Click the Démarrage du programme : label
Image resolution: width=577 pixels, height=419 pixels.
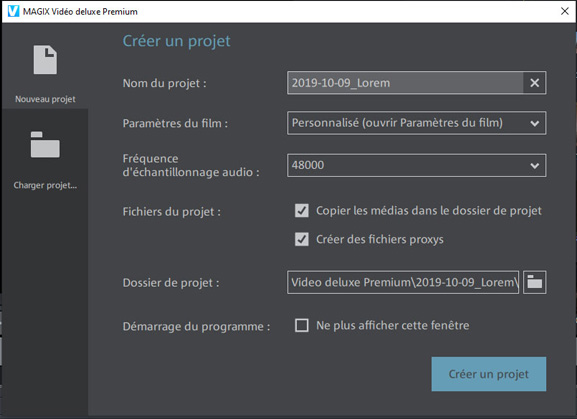[x=196, y=326]
